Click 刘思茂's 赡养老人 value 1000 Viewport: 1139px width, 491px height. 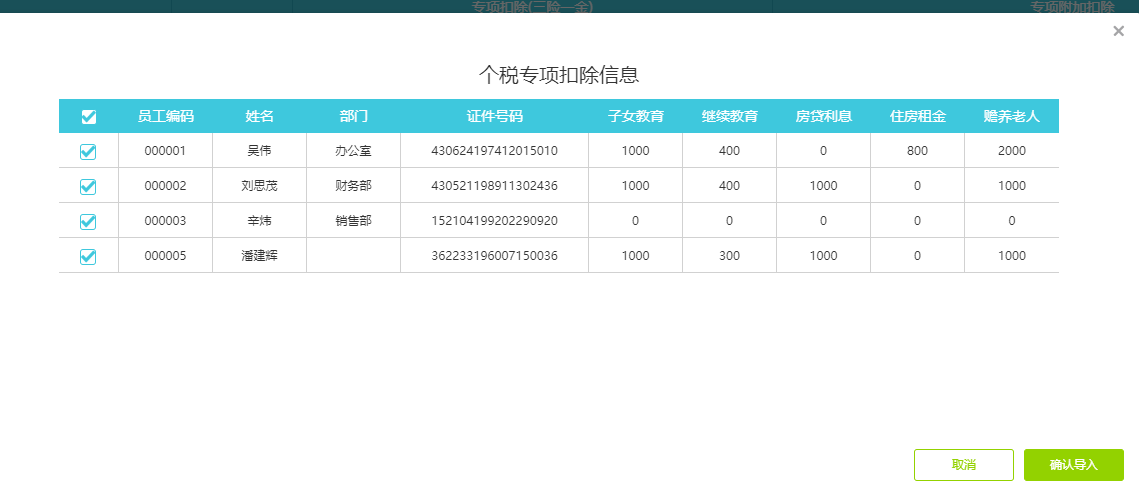pyautogui.click(x=1012, y=186)
